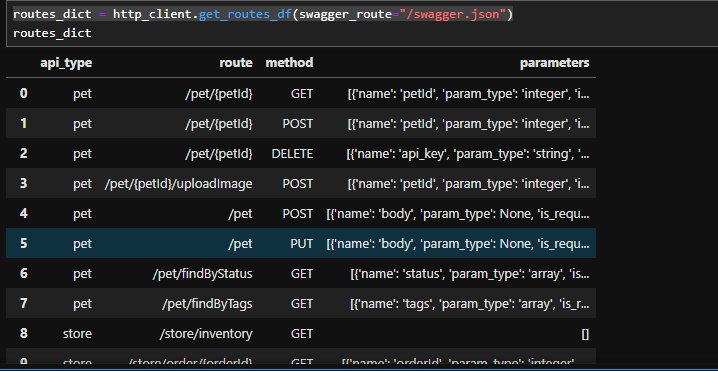Click GET method in row 6

point(302,274)
